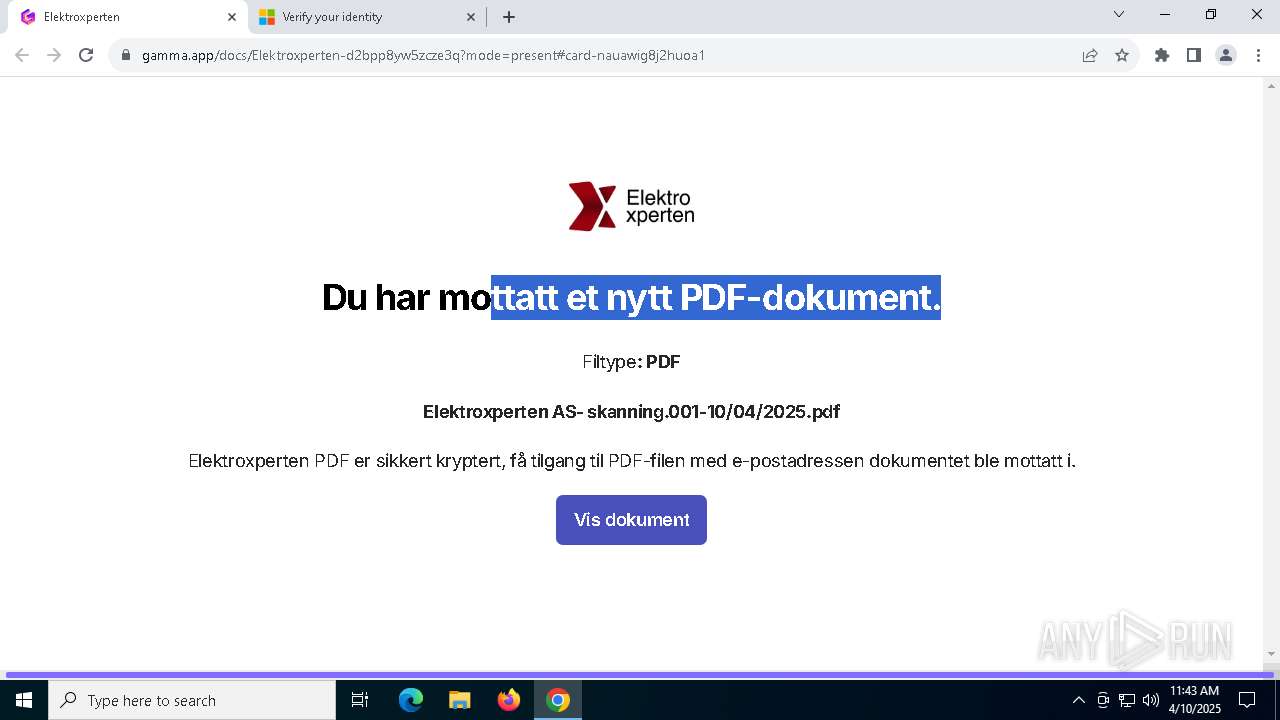Share this page icon
This screenshot has height=720, width=1280.
click(x=1090, y=55)
